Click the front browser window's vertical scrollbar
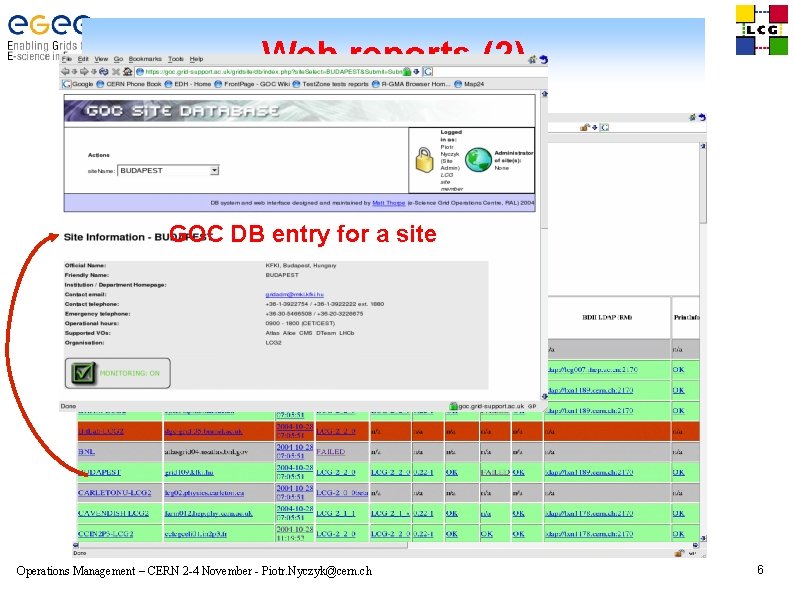The image size is (794, 595). pyautogui.click(x=544, y=243)
